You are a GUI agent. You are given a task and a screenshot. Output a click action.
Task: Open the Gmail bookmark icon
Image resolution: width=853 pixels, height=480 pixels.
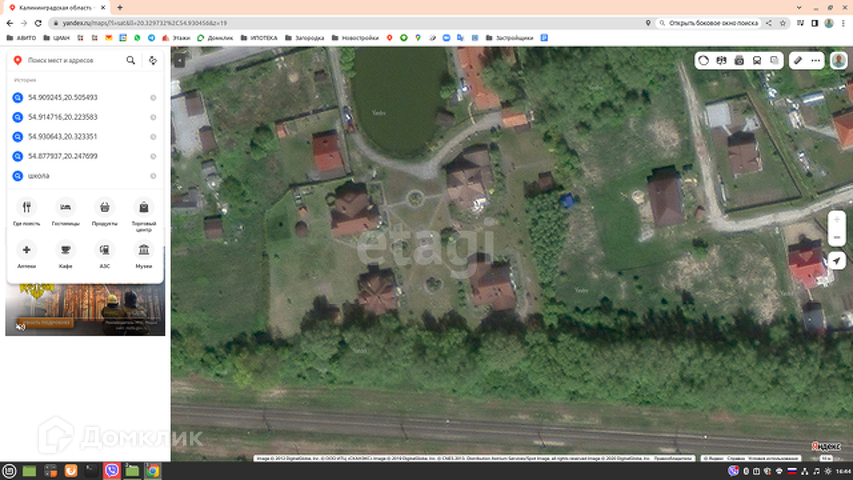coord(109,38)
